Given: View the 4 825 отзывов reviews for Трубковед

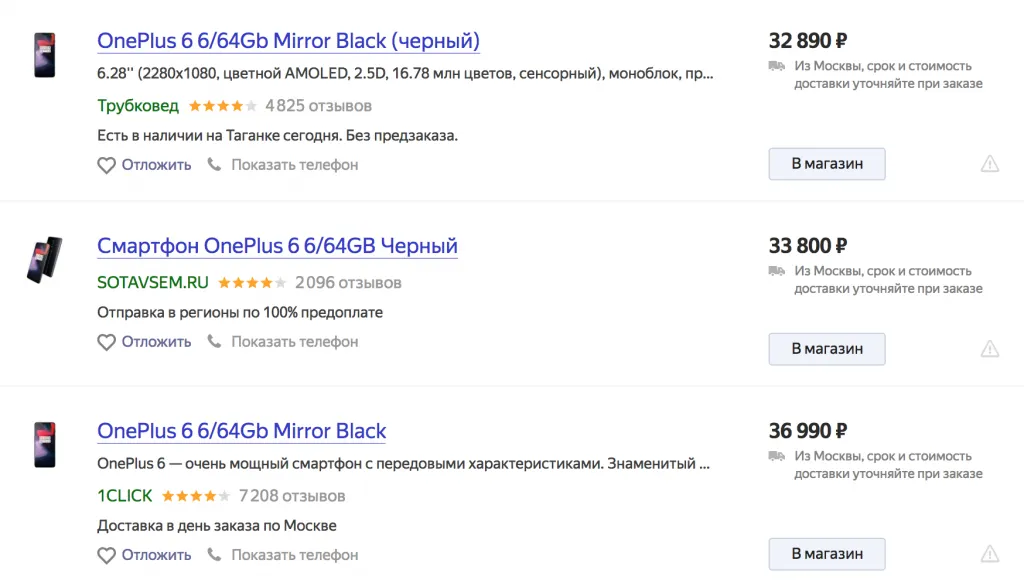Looking at the screenshot, I should pyautogui.click(x=318, y=105).
